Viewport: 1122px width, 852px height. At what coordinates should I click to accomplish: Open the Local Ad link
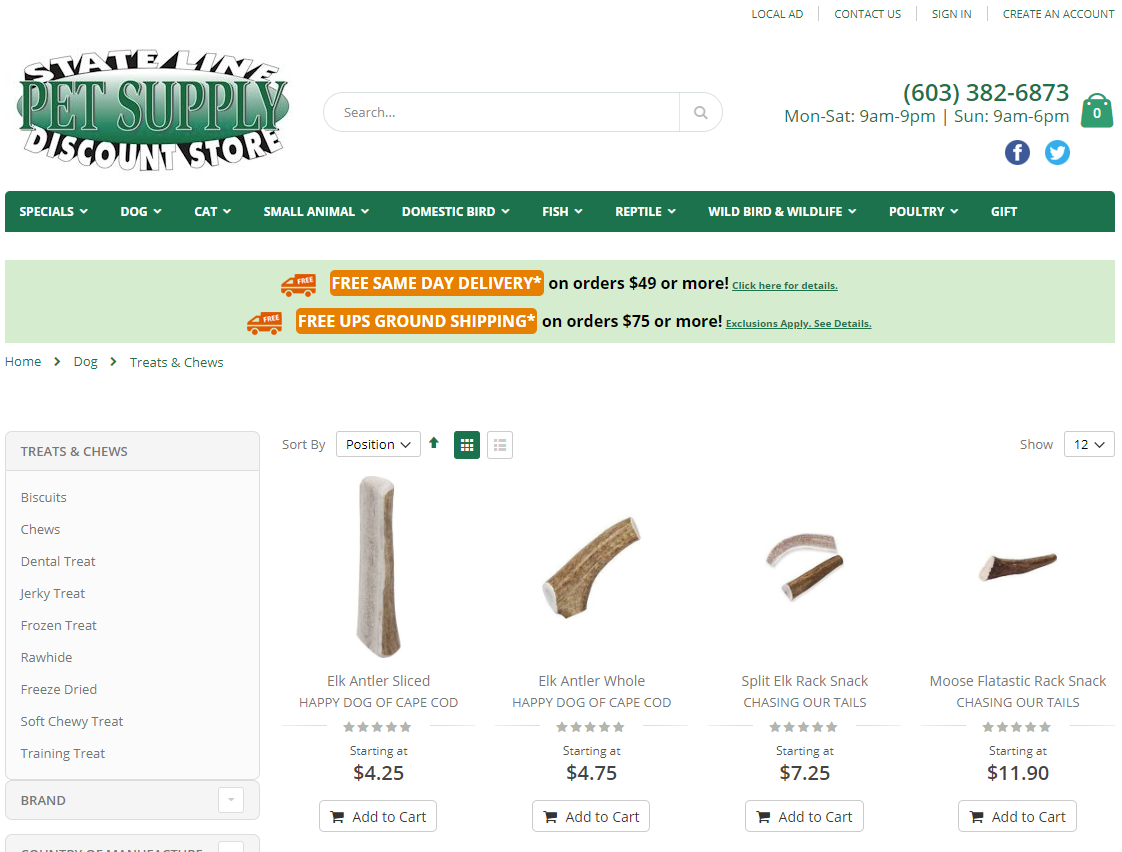point(777,14)
